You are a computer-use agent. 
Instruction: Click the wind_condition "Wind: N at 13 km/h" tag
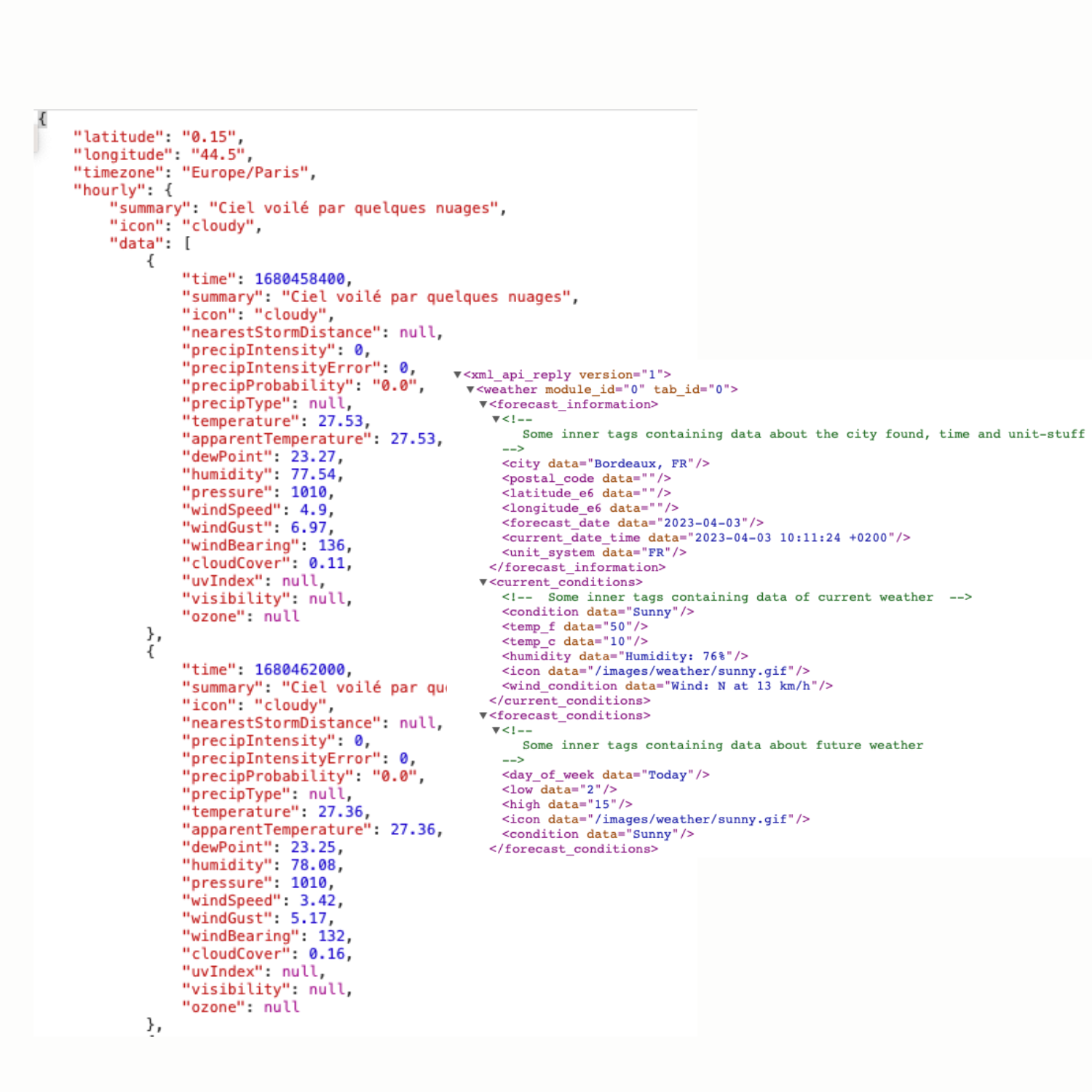[x=668, y=686]
